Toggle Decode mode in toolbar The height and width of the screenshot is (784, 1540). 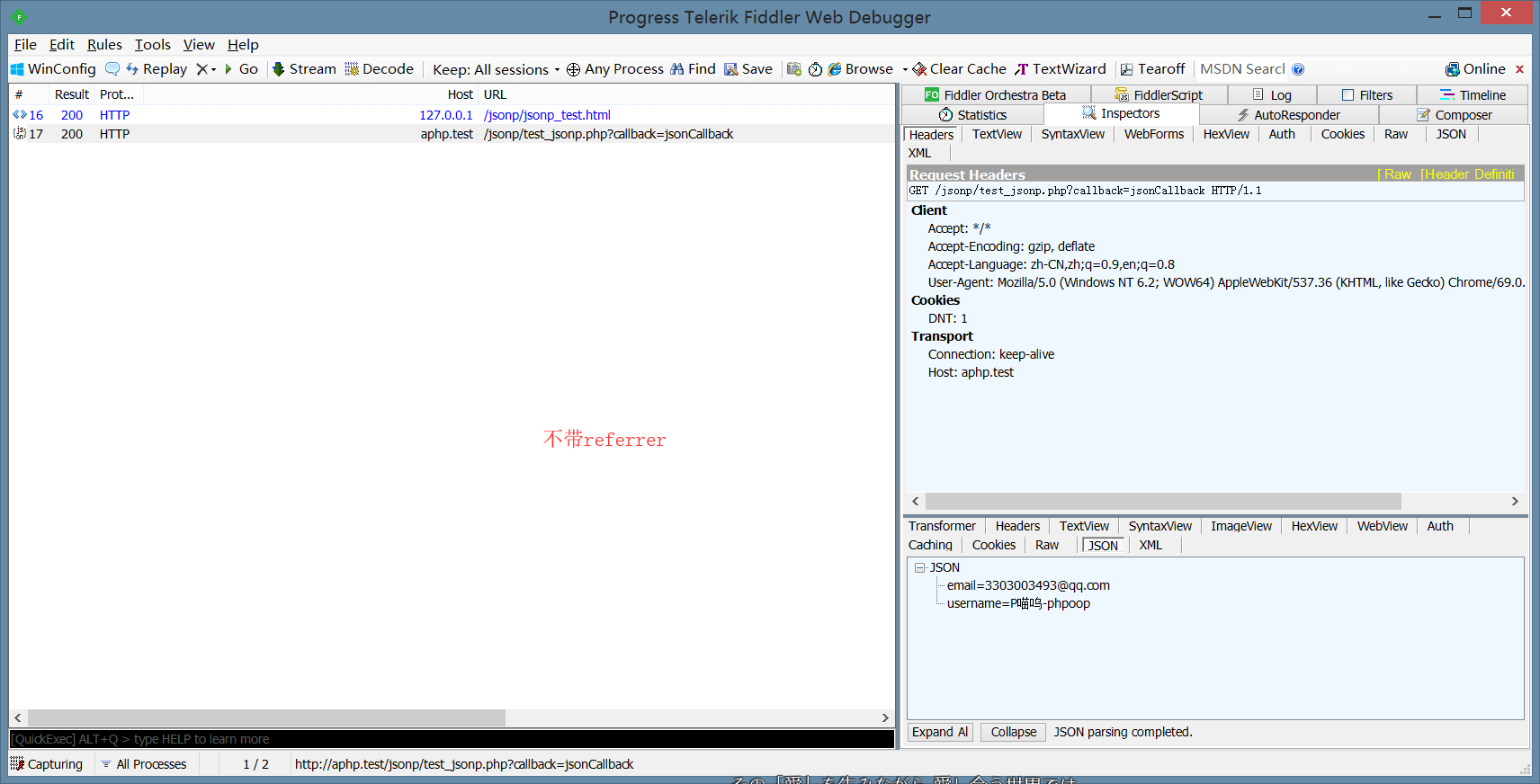379,69
